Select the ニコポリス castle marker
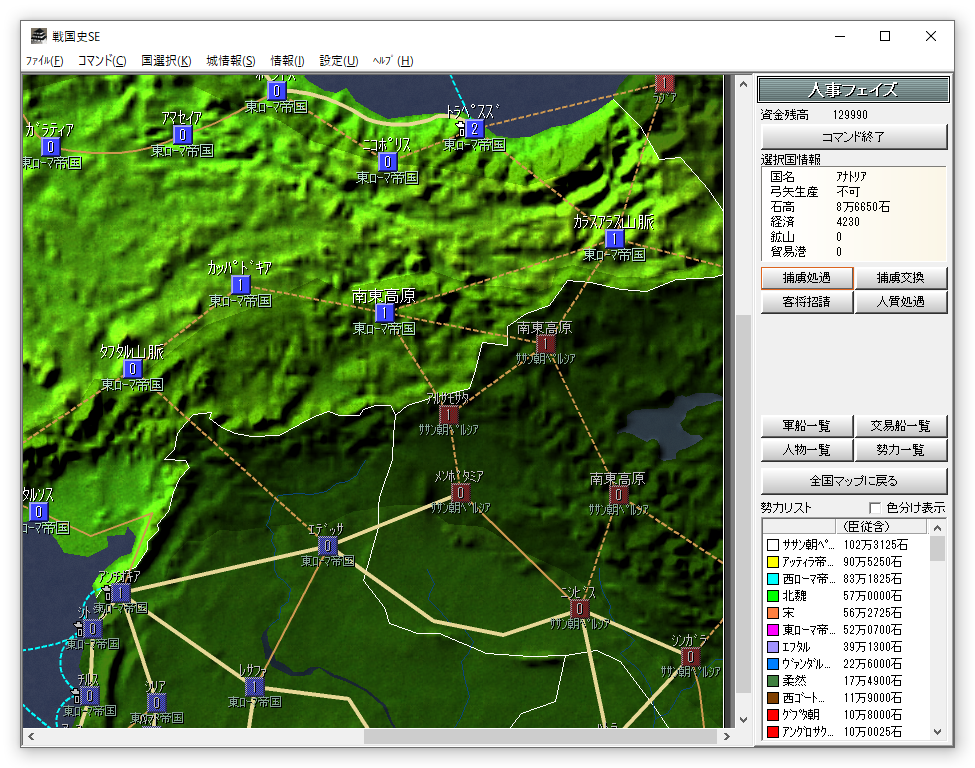This screenshot has height=768, width=975. tap(387, 162)
